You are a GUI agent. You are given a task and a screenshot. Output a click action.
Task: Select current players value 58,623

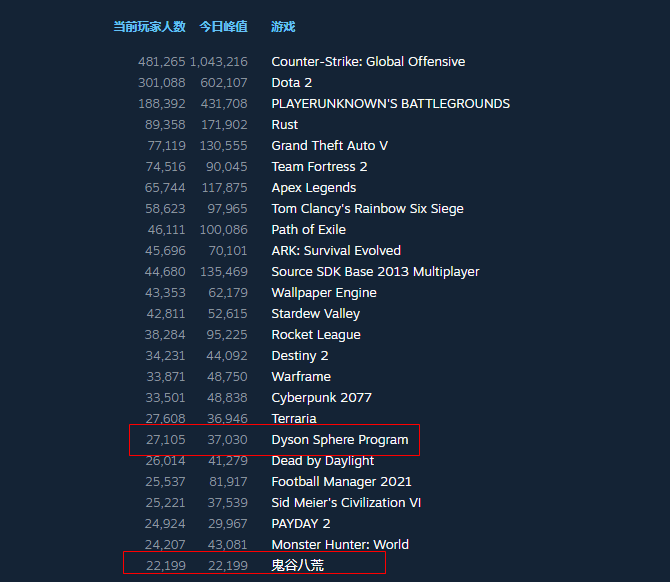165,209
